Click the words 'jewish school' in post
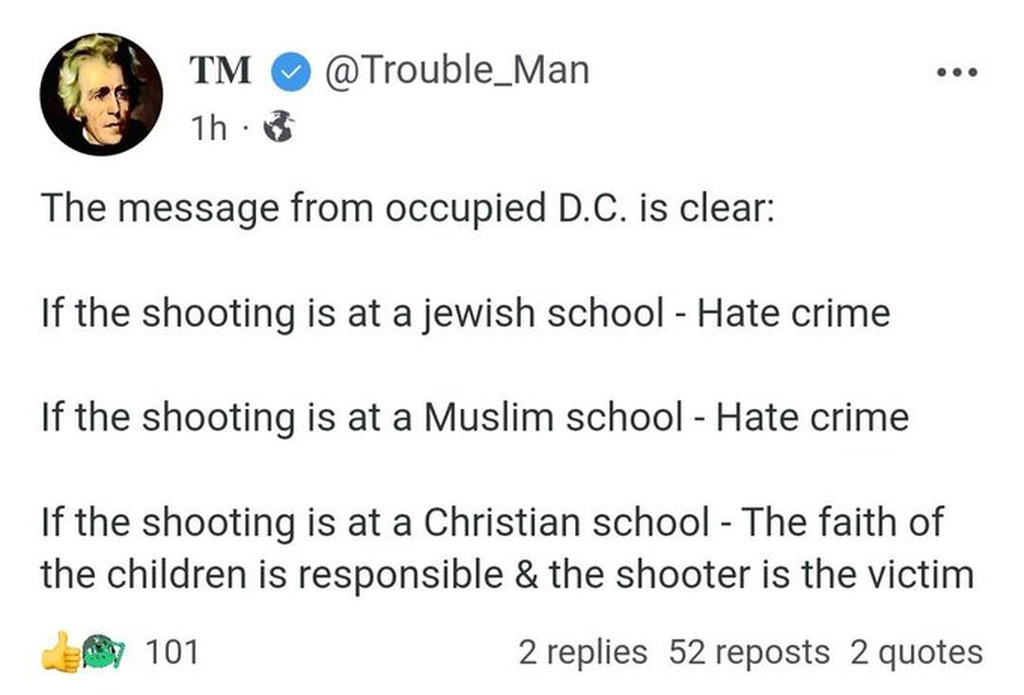Viewport: 1024px width, 695px height. click(x=543, y=314)
